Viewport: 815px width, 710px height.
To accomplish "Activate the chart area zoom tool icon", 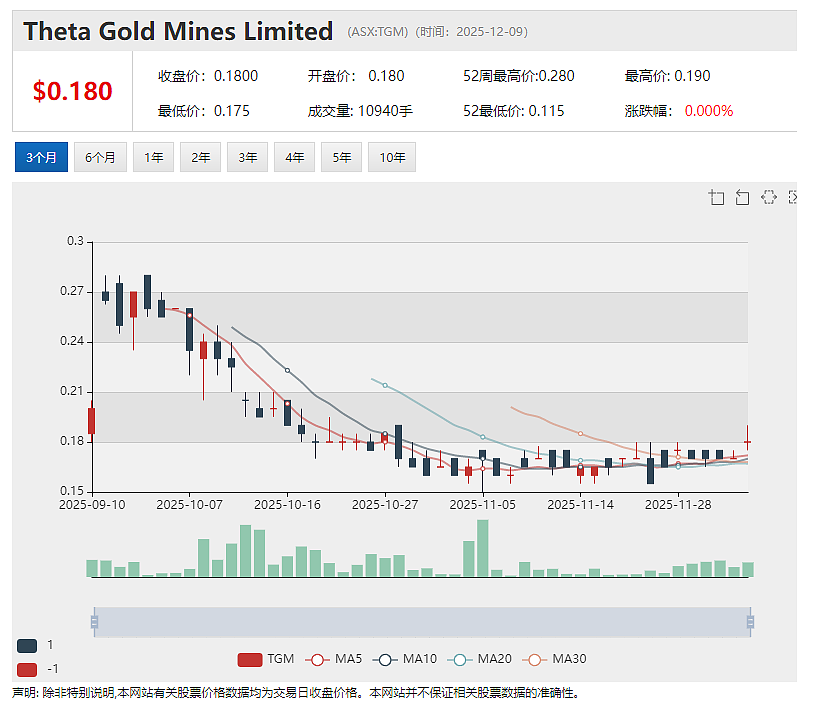I will coord(716,198).
